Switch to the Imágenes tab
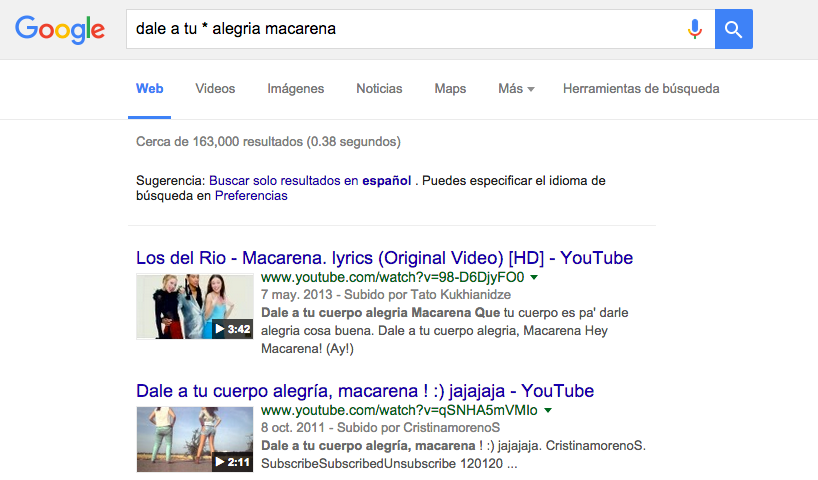This screenshot has height=480, width=818. pos(296,89)
